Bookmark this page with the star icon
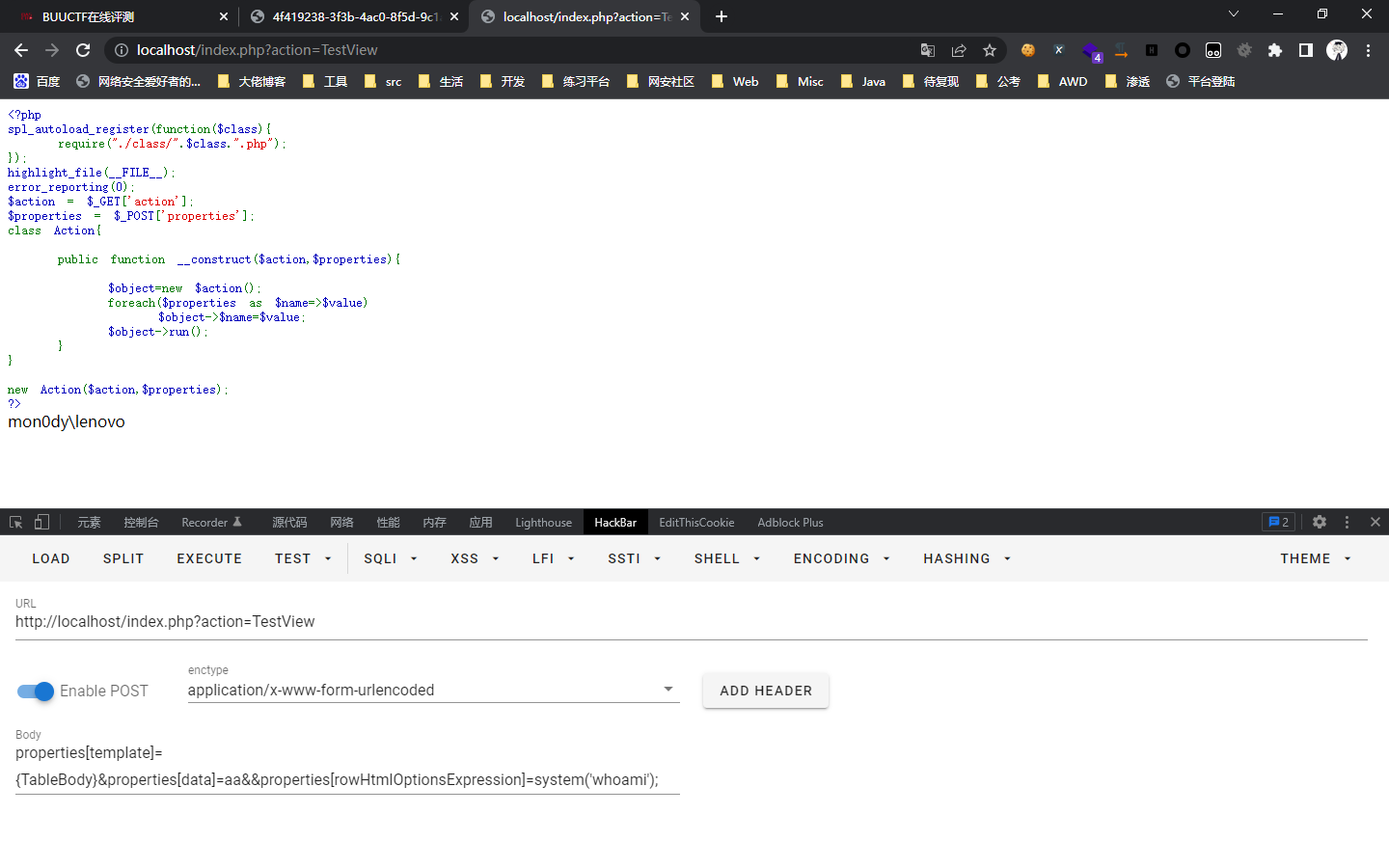1389x868 pixels. (x=990, y=50)
